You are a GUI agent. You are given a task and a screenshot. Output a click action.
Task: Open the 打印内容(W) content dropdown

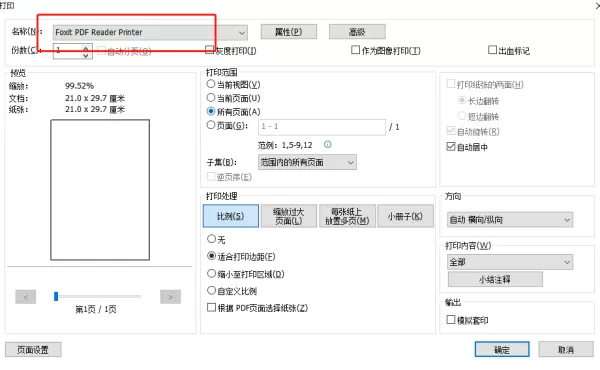pyautogui.click(x=510, y=262)
